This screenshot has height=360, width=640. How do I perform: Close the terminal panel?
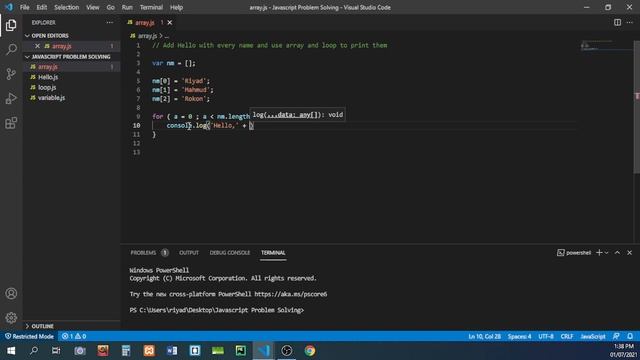[x=629, y=253]
